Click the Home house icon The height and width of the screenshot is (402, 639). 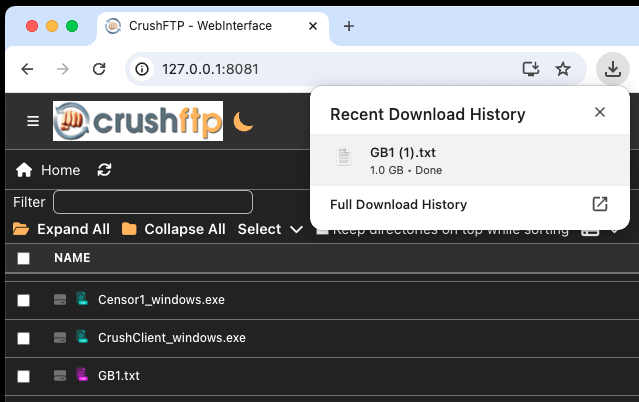coord(24,170)
